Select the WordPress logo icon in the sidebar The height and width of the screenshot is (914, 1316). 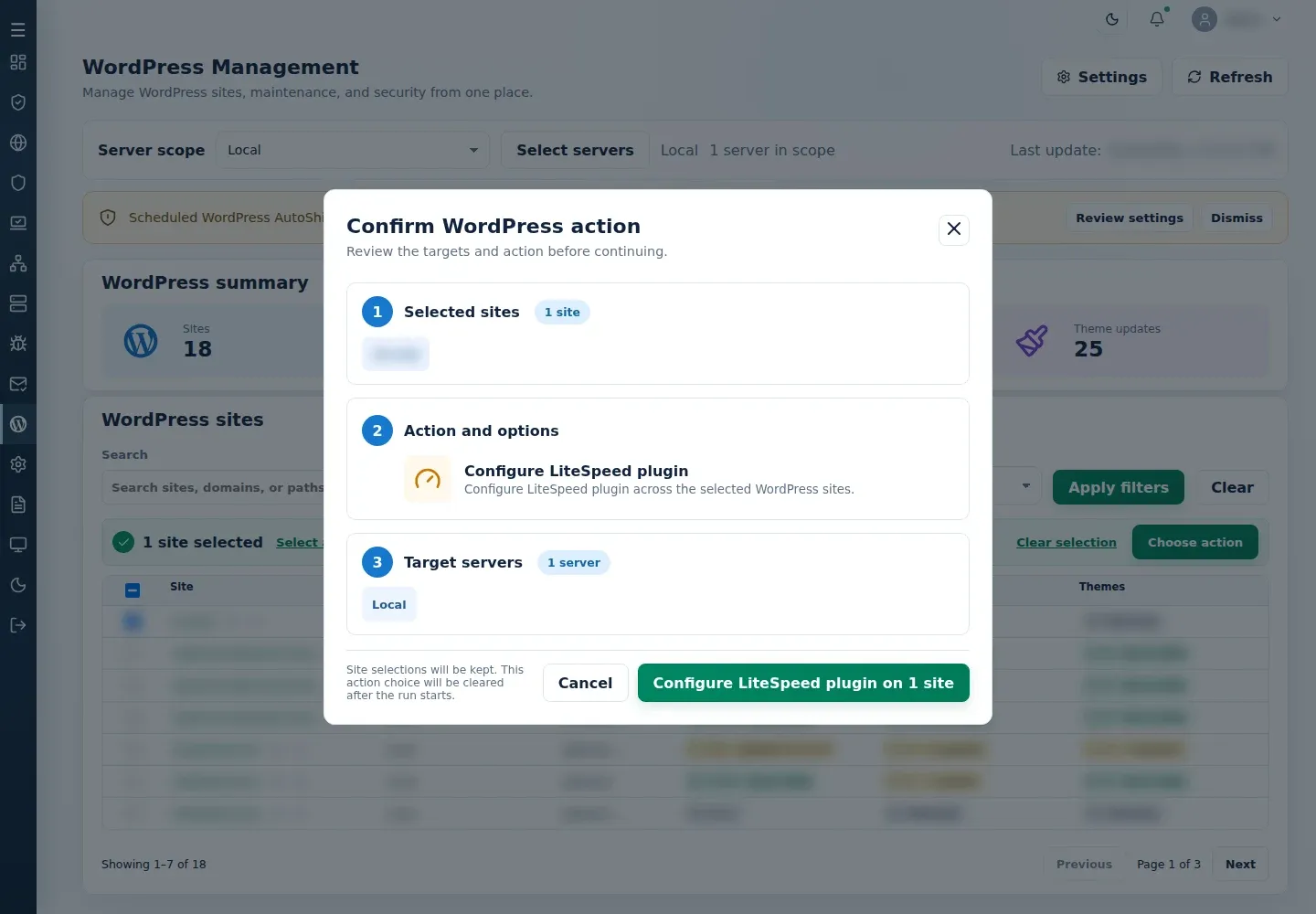(x=18, y=424)
